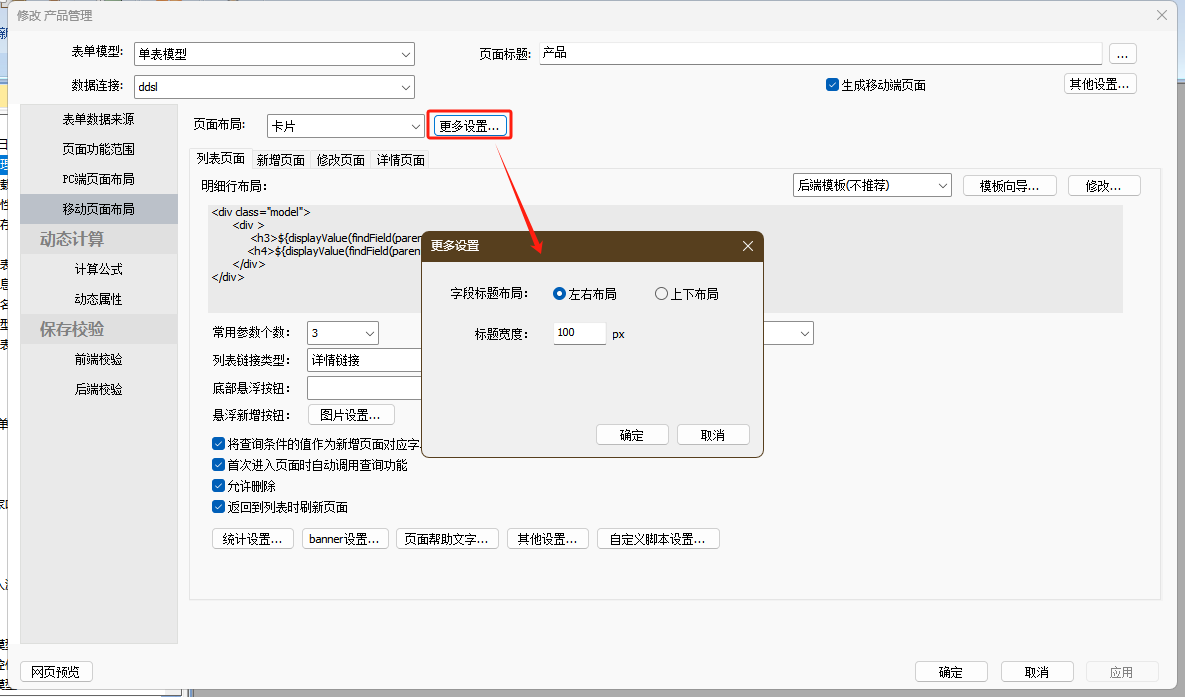Uncheck the 允许删除 checkbox
This screenshot has height=697, width=1185.
pos(219,486)
